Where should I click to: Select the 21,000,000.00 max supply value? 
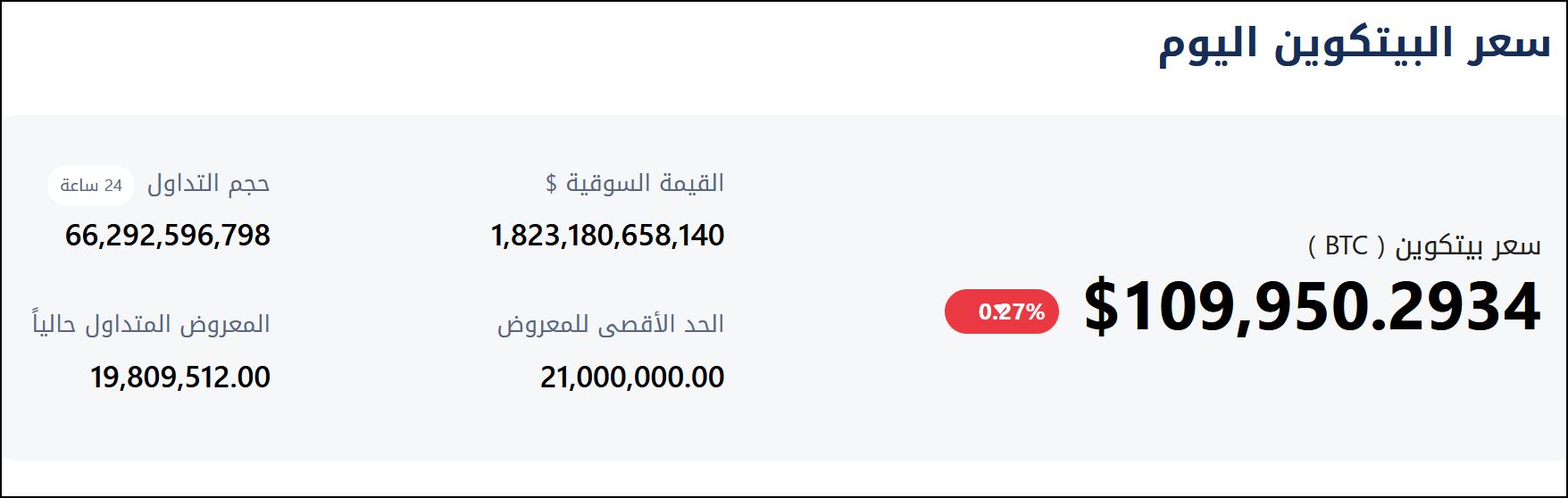point(632,377)
